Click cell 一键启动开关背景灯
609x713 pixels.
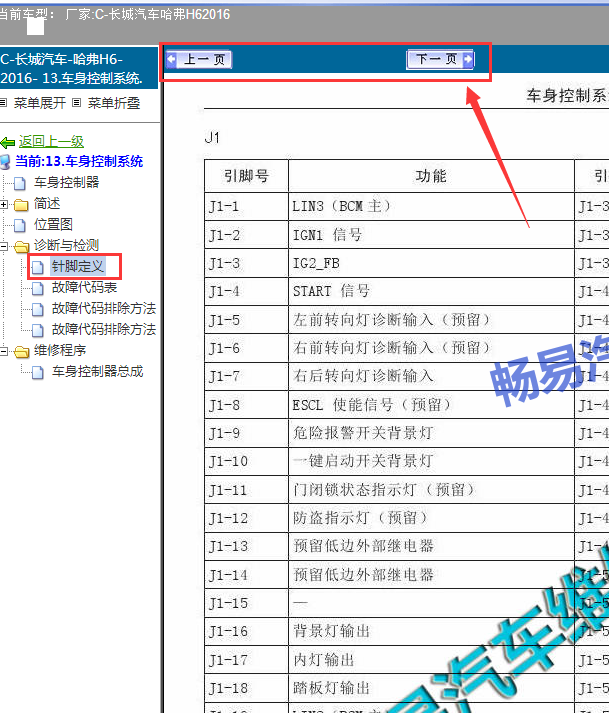pos(431,461)
